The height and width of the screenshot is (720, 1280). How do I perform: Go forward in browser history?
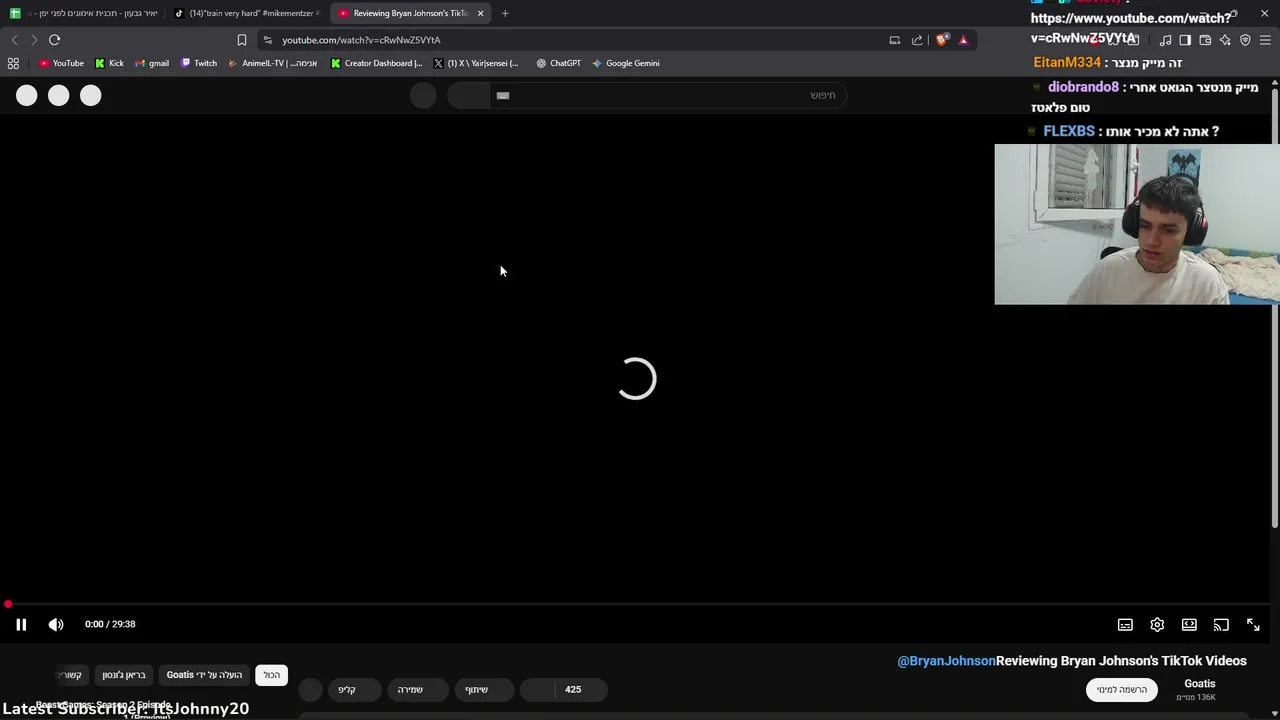pos(34,40)
